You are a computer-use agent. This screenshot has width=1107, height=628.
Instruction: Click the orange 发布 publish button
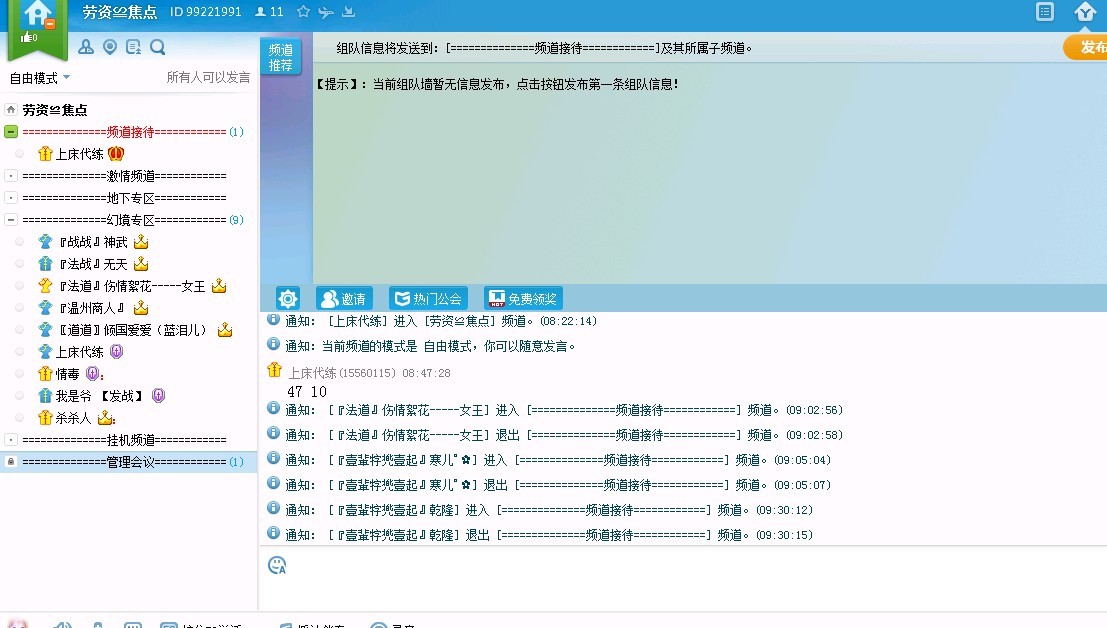[x=1090, y=46]
